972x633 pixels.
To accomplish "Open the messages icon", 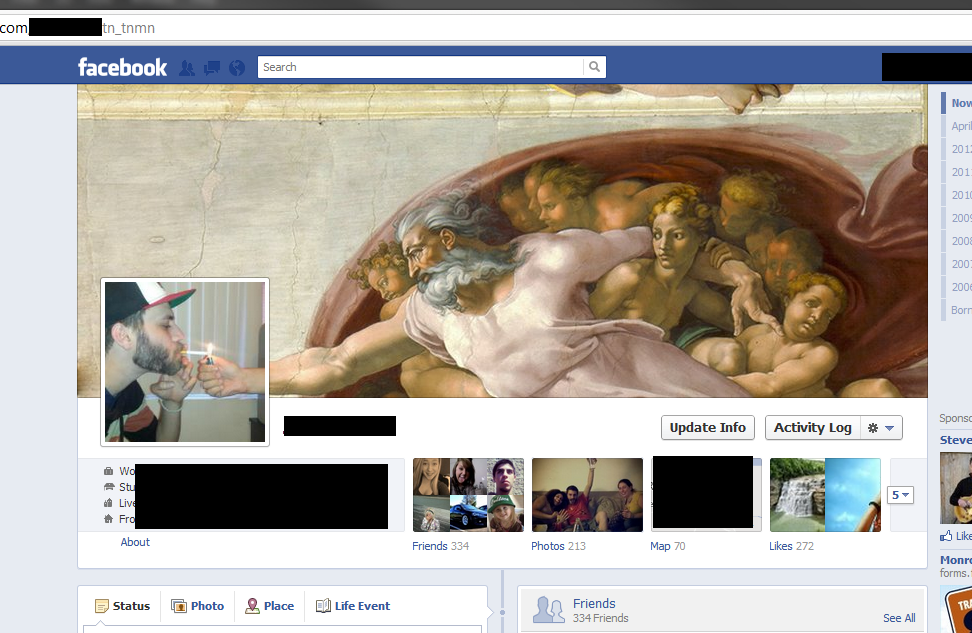I will click(211, 68).
